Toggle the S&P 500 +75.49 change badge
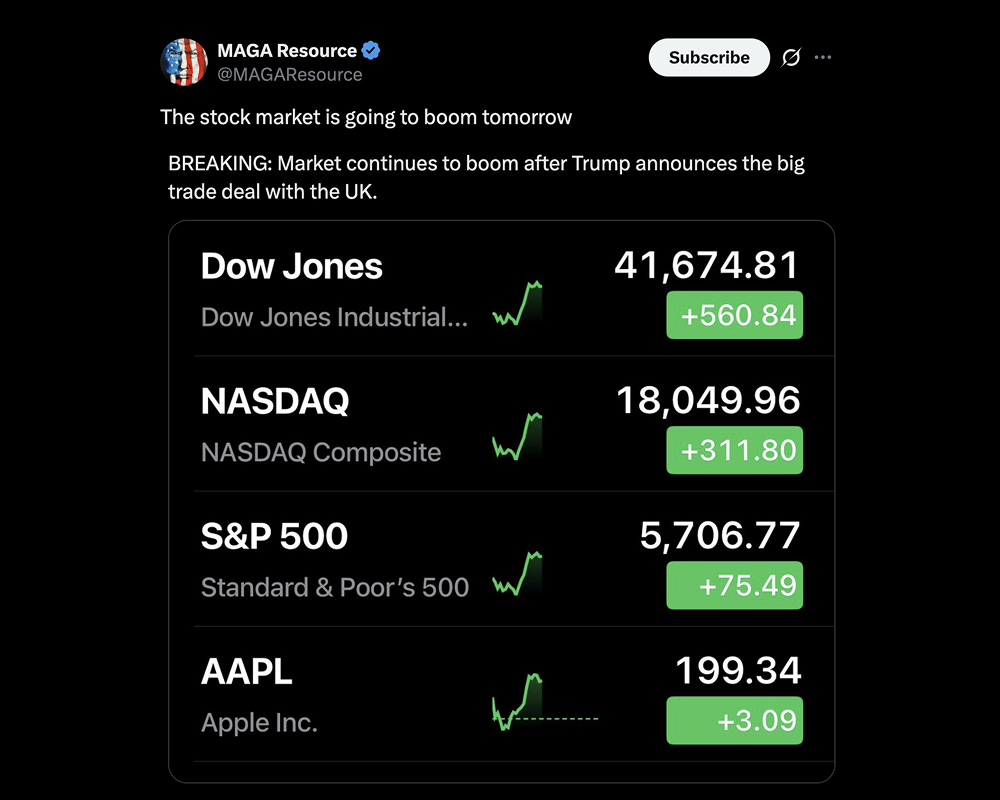 coord(735,586)
